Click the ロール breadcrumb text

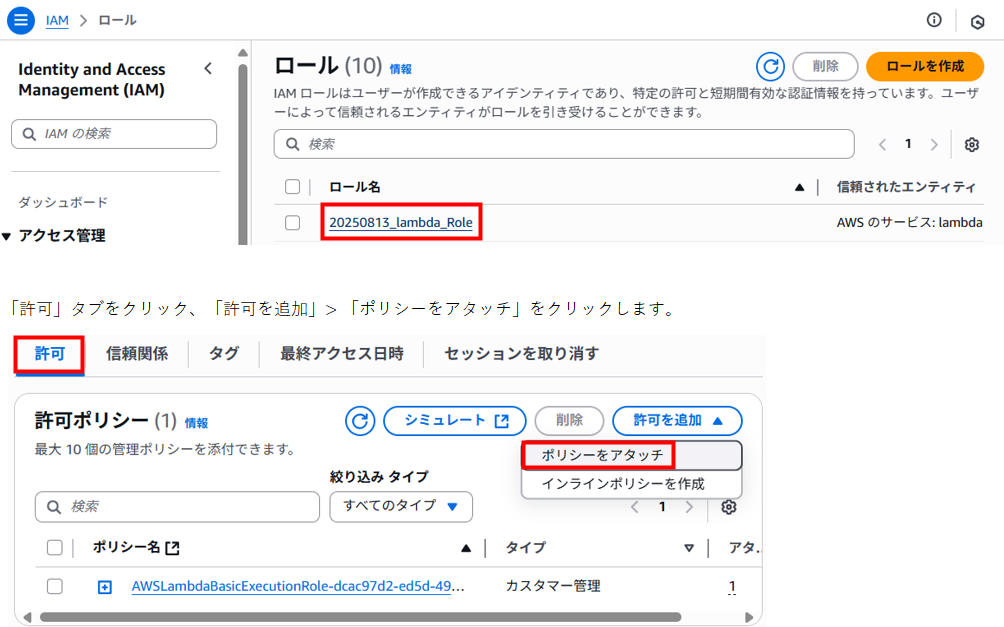tap(117, 20)
